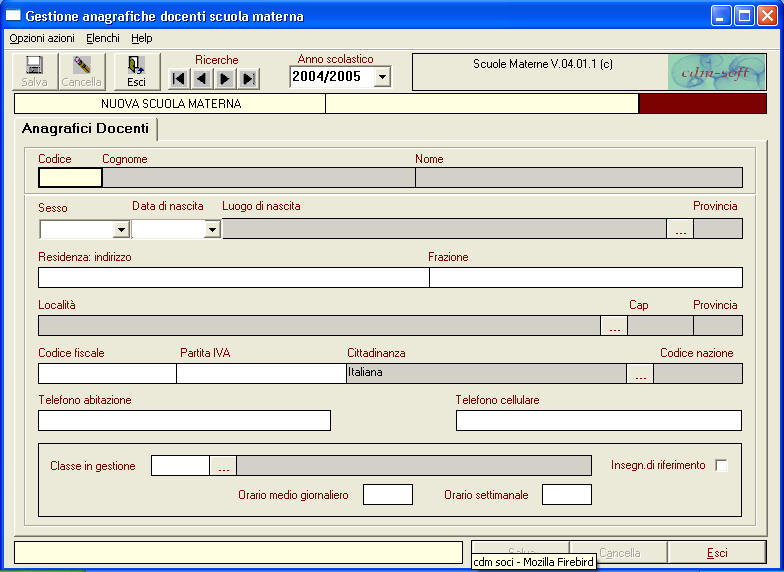
Task: Click the Residenza: indirizzo field
Action: pos(234,278)
